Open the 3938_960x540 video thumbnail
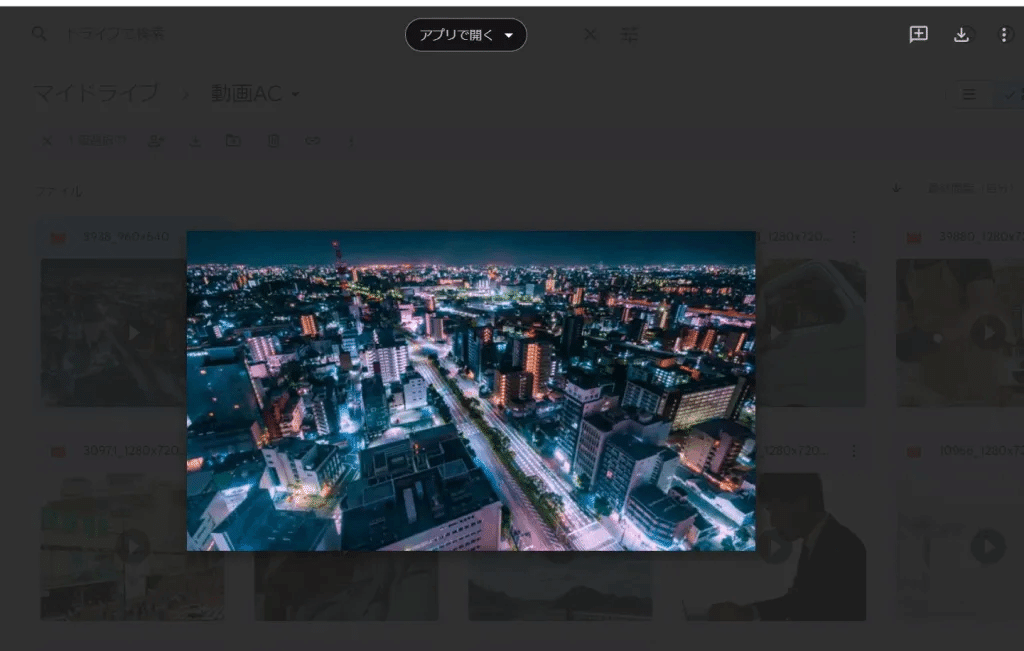Screen dimensions: 1024x651 [x=114, y=332]
